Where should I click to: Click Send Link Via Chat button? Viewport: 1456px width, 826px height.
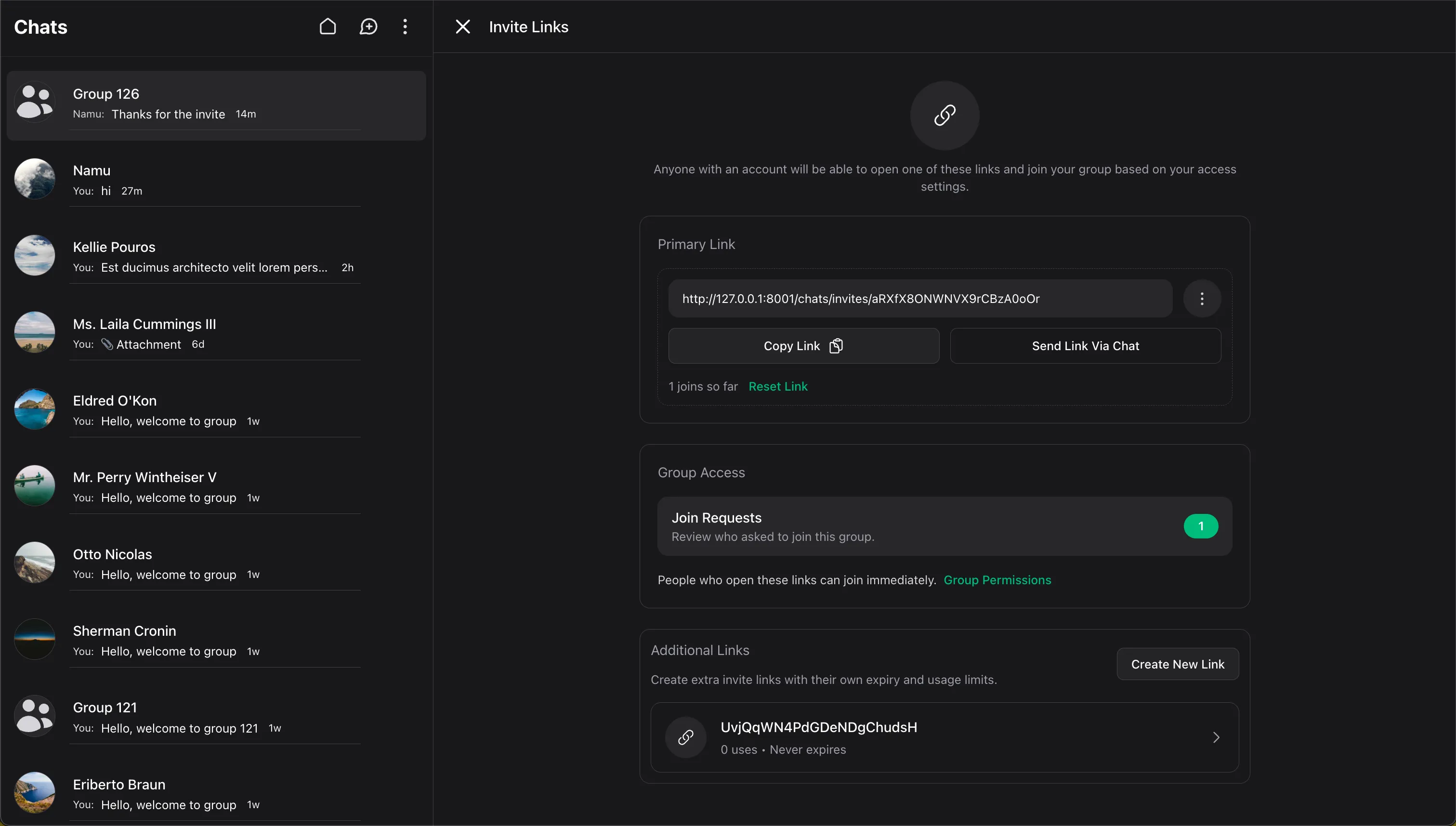click(1086, 345)
